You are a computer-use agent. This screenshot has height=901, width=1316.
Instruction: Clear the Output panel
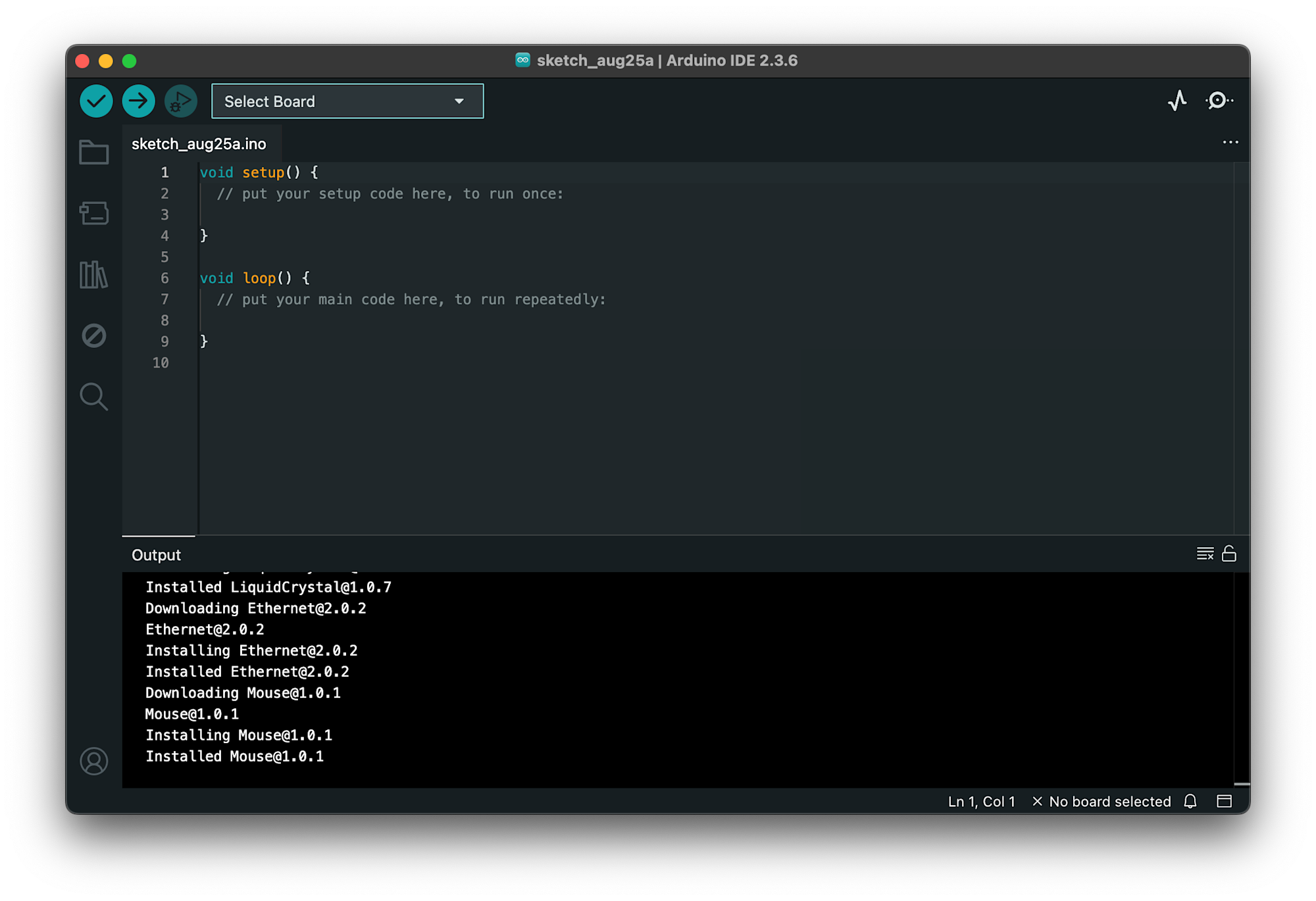(1205, 554)
